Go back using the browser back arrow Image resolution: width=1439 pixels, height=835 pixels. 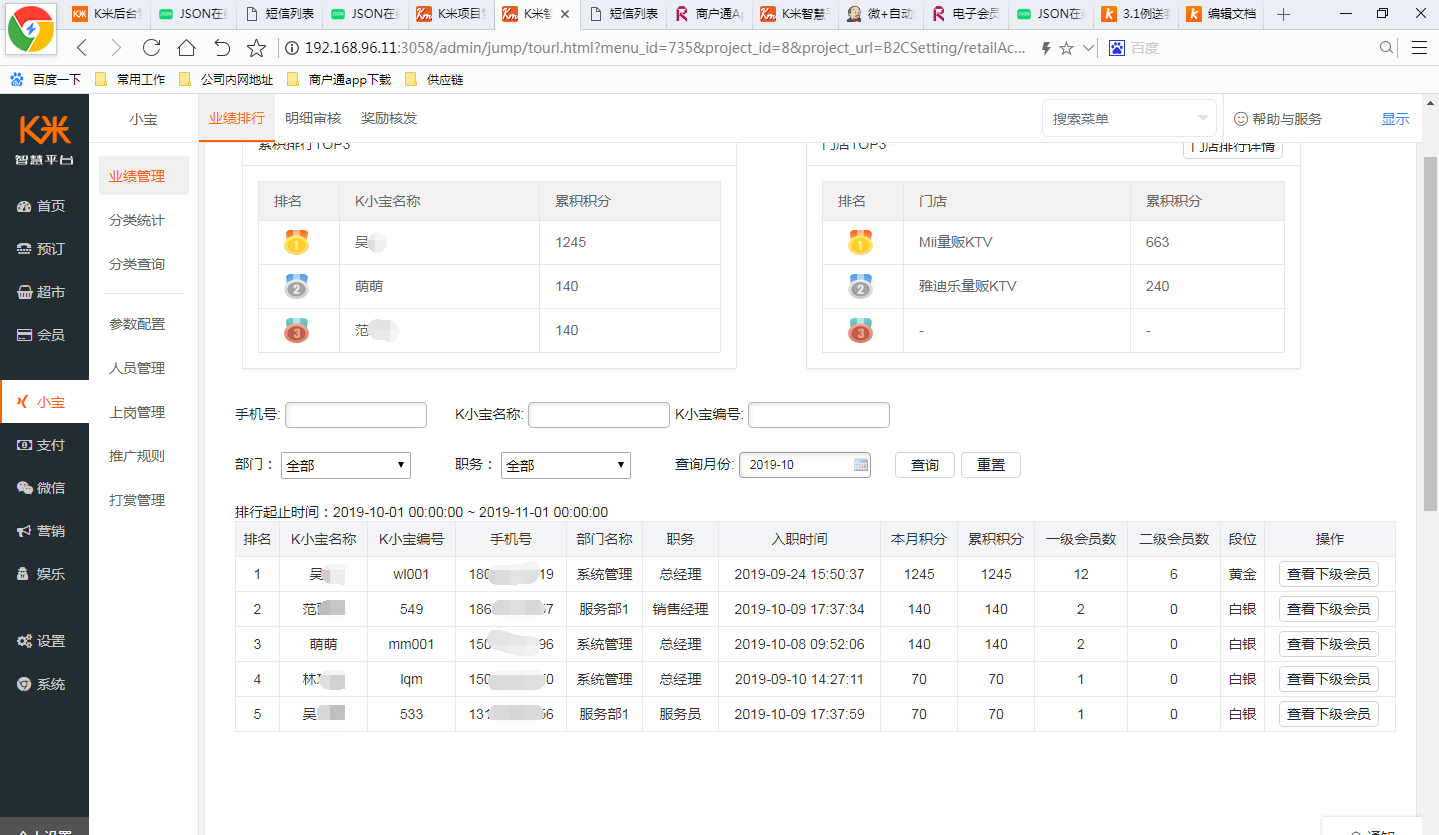coord(82,48)
